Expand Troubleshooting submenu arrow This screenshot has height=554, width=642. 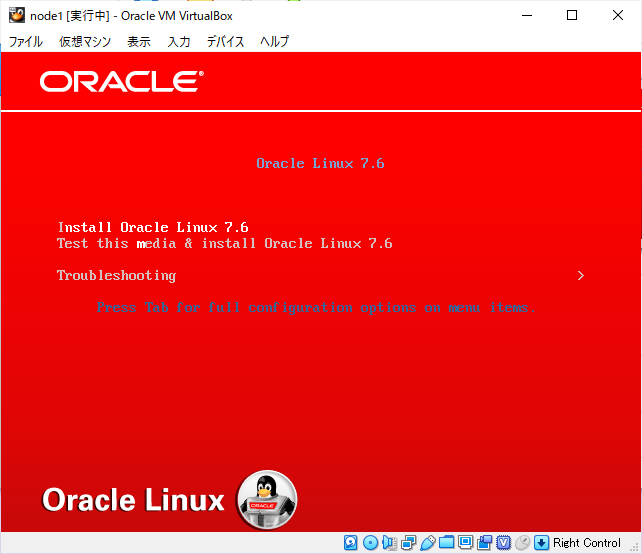click(581, 276)
